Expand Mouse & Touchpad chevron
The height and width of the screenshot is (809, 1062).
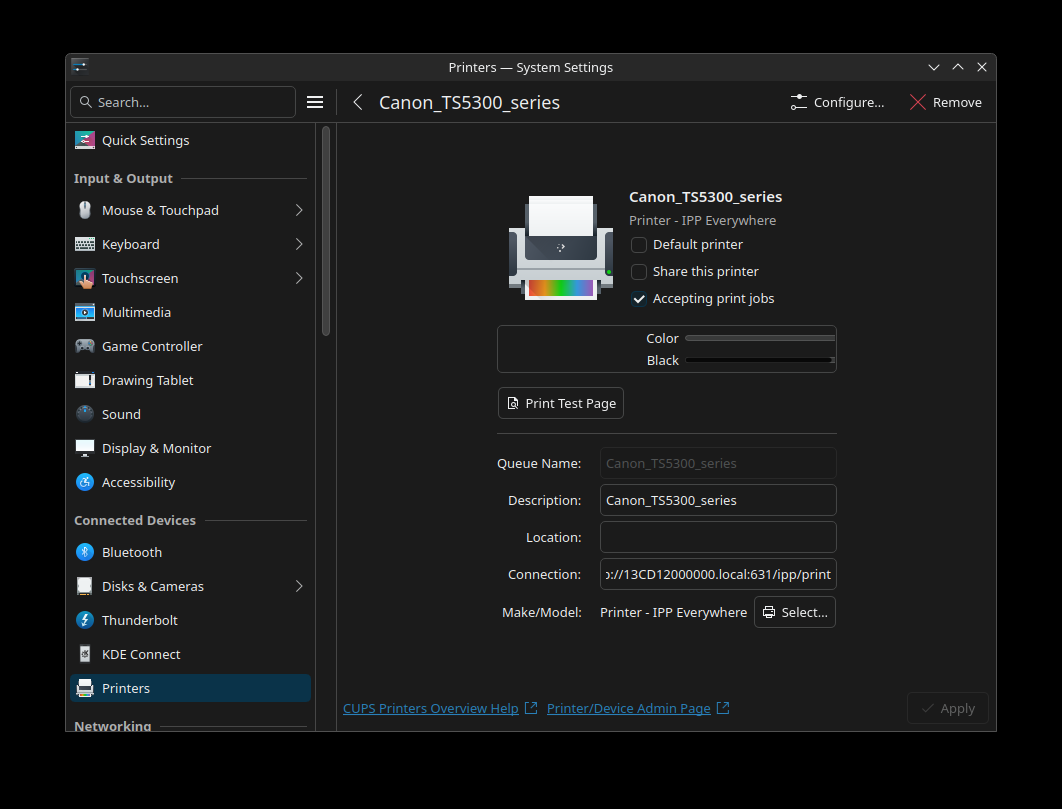pos(299,210)
